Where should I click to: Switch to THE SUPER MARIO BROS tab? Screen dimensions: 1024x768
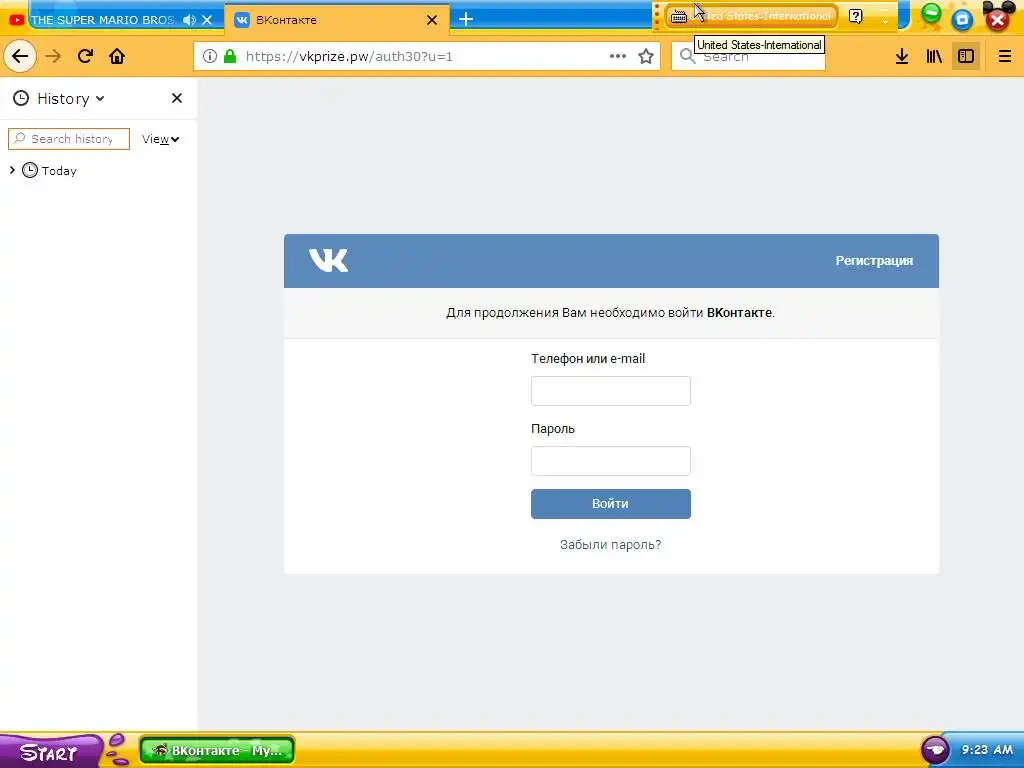coord(103,20)
